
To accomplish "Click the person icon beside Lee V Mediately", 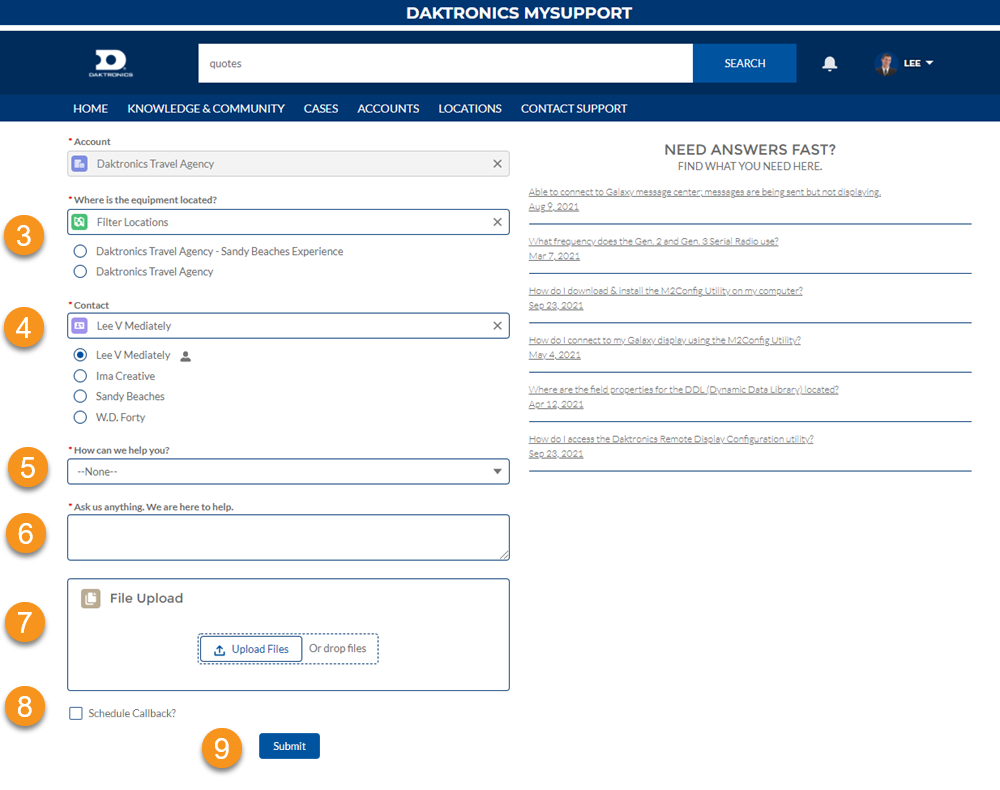I will pyautogui.click(x=185, y=356).
